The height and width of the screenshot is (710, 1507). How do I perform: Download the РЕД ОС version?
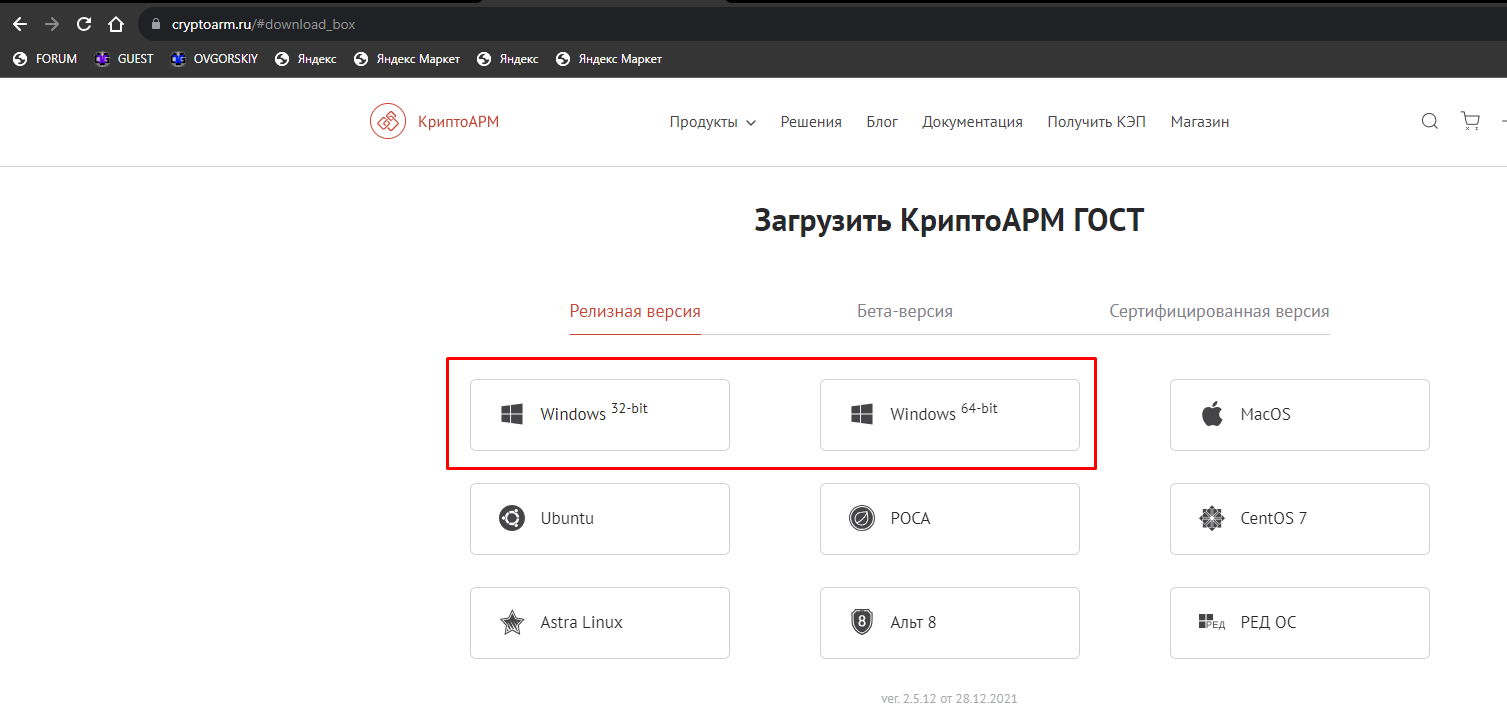point(1300,622)
